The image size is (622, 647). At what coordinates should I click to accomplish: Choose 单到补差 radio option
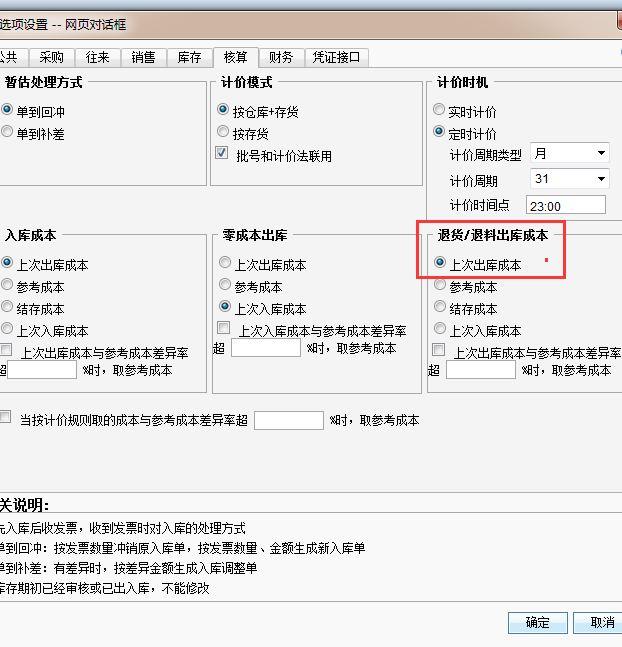pos(7,131)
